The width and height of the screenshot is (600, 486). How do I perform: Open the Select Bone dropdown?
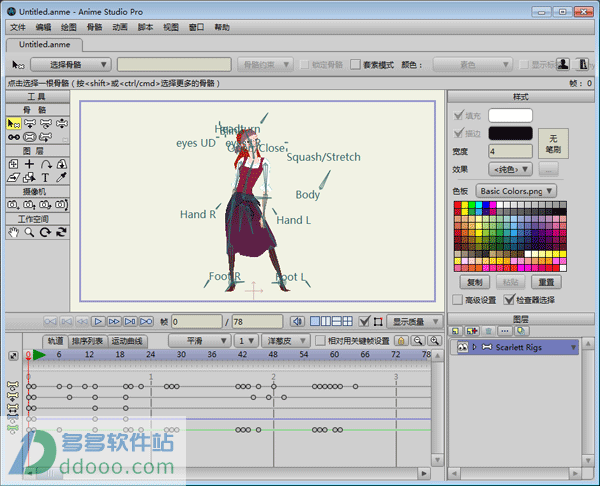click(x=71, y=64)
